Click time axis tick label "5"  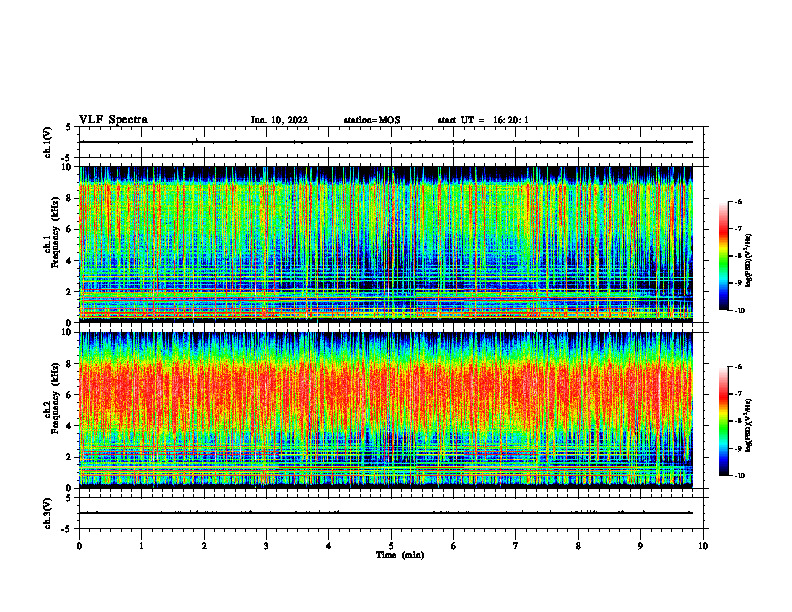[391, 546]
